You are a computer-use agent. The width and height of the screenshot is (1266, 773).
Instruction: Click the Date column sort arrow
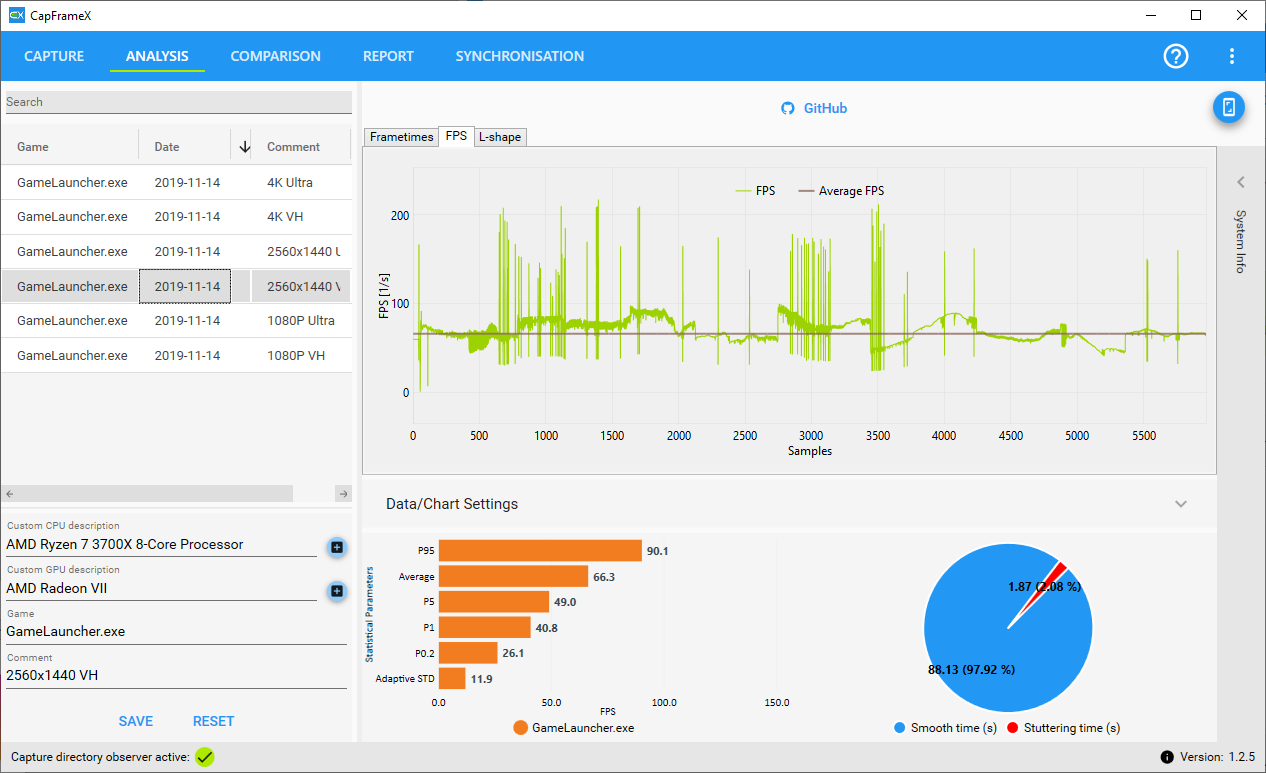coord(244,147)
